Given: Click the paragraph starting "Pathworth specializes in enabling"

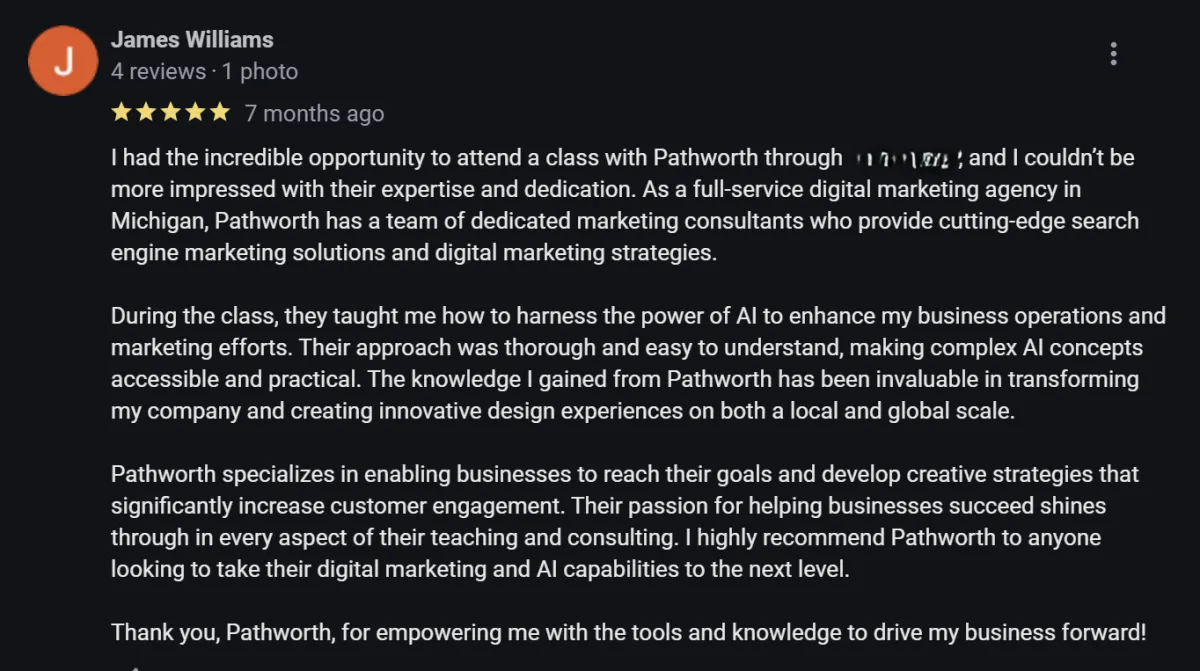Looking at the screenshot, I should [x=625, y=522].
